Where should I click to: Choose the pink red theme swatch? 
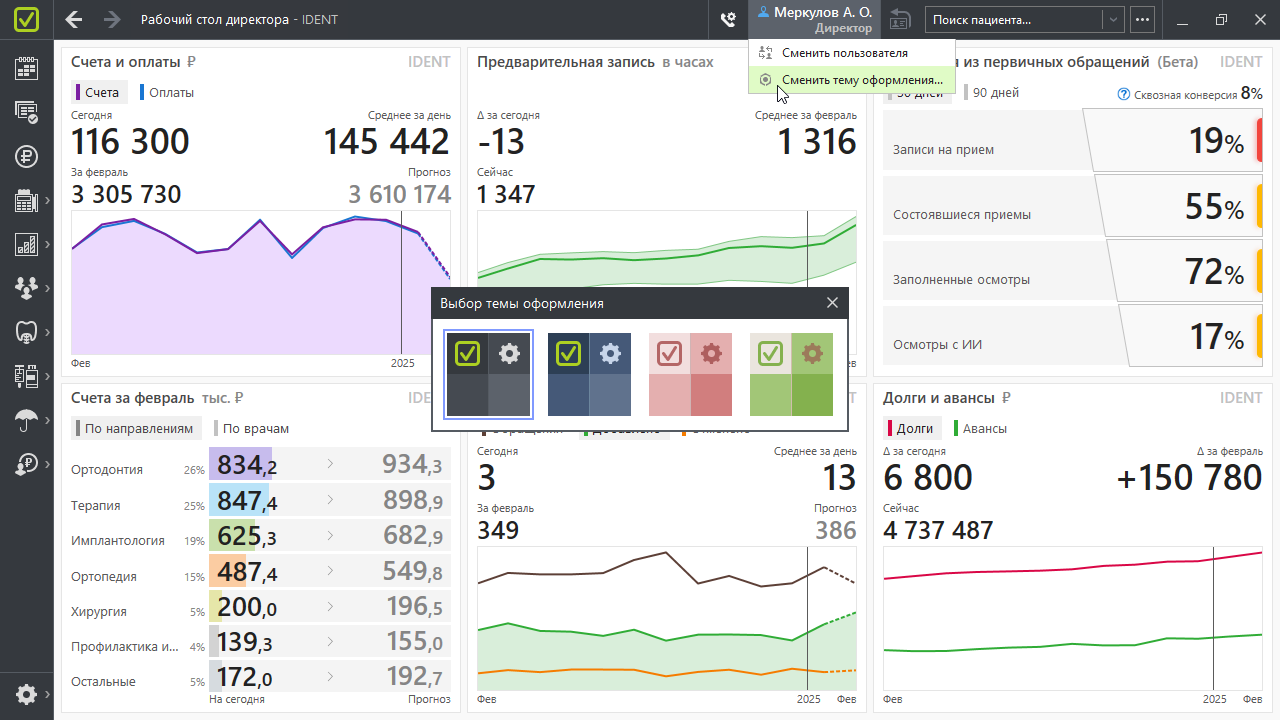[x=691, y=374]
